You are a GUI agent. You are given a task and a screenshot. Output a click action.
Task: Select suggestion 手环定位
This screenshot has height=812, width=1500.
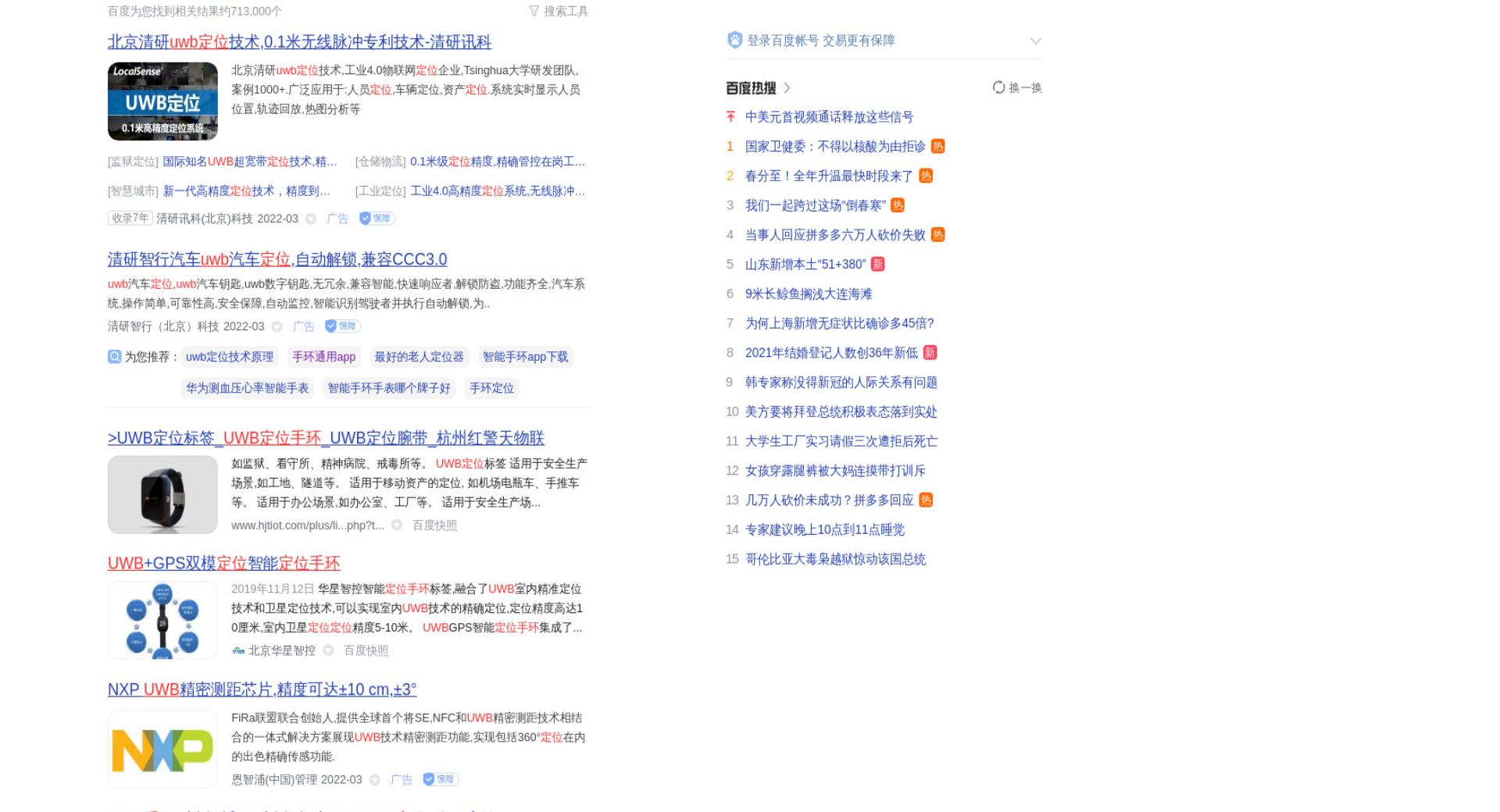tap(491, 388)
